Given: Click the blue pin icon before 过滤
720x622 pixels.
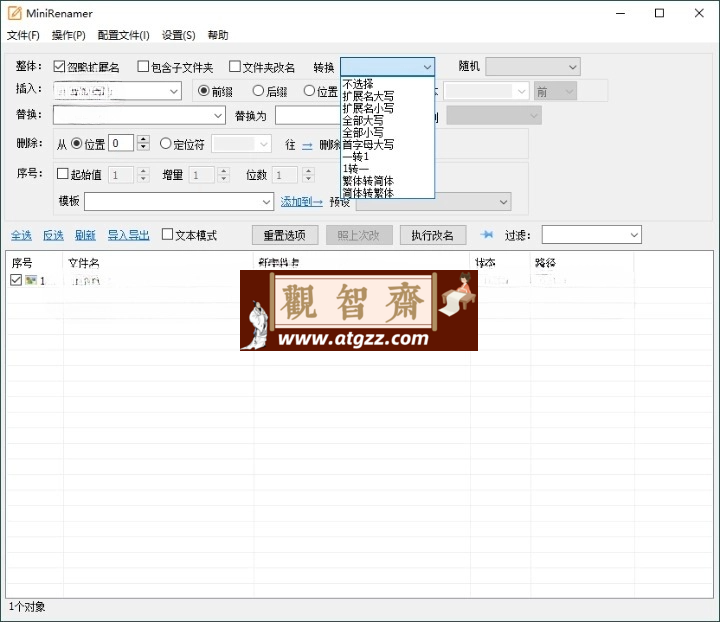Looking at the screenshot, I should 487,235.
